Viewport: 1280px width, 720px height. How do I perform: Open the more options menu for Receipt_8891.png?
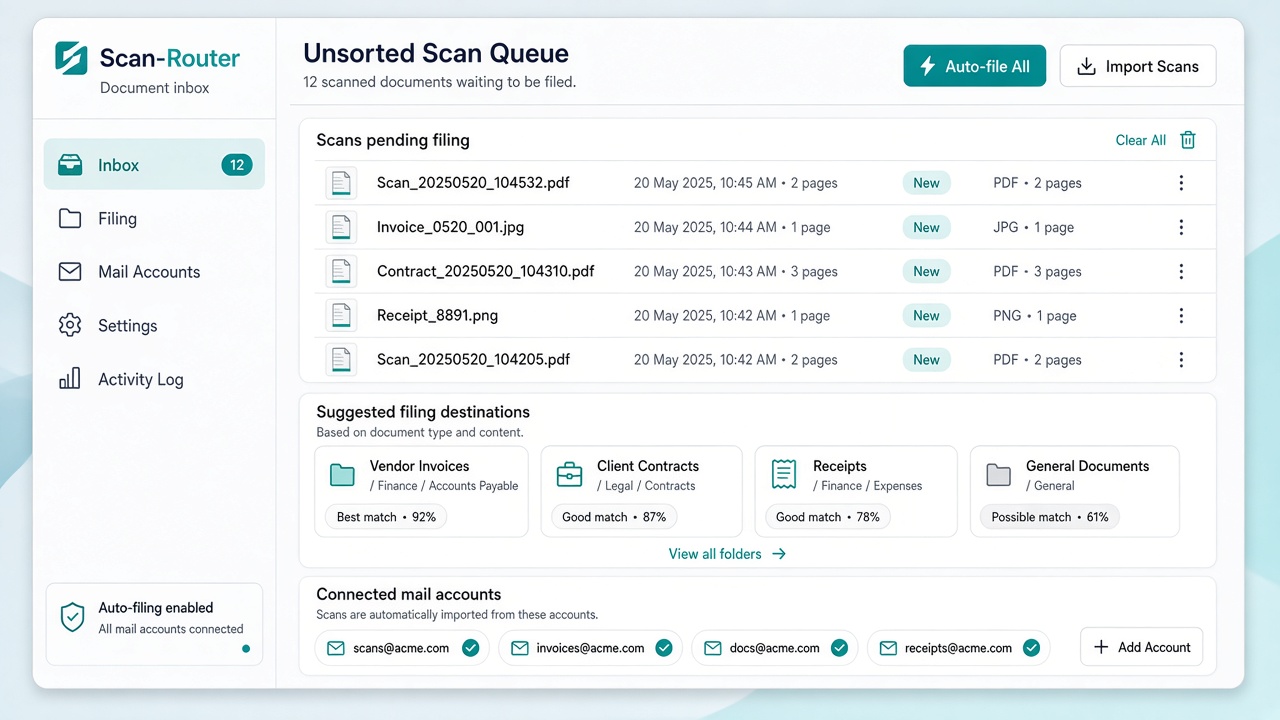point(1181,315)
